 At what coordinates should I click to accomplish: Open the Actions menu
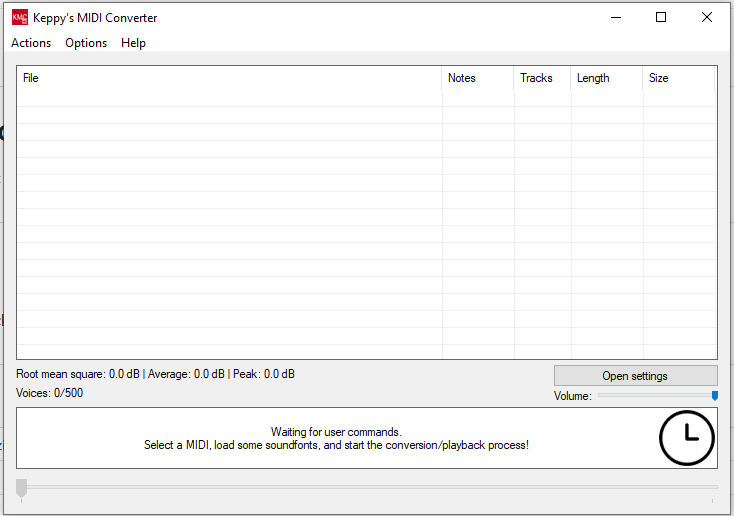(31, 43)
